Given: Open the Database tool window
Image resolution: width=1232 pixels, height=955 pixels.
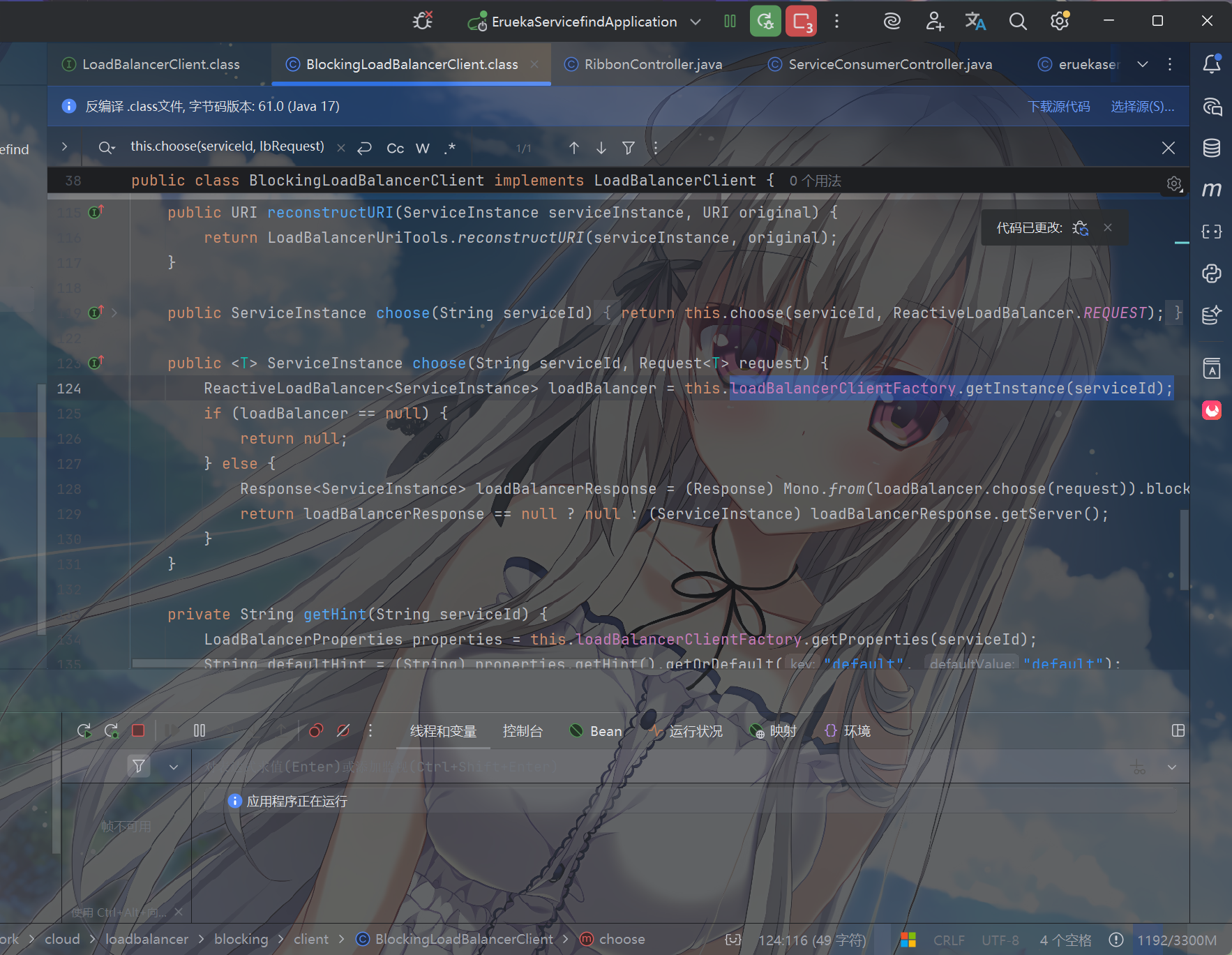Looking at the screenshot, I should (x=1212, y=148).
